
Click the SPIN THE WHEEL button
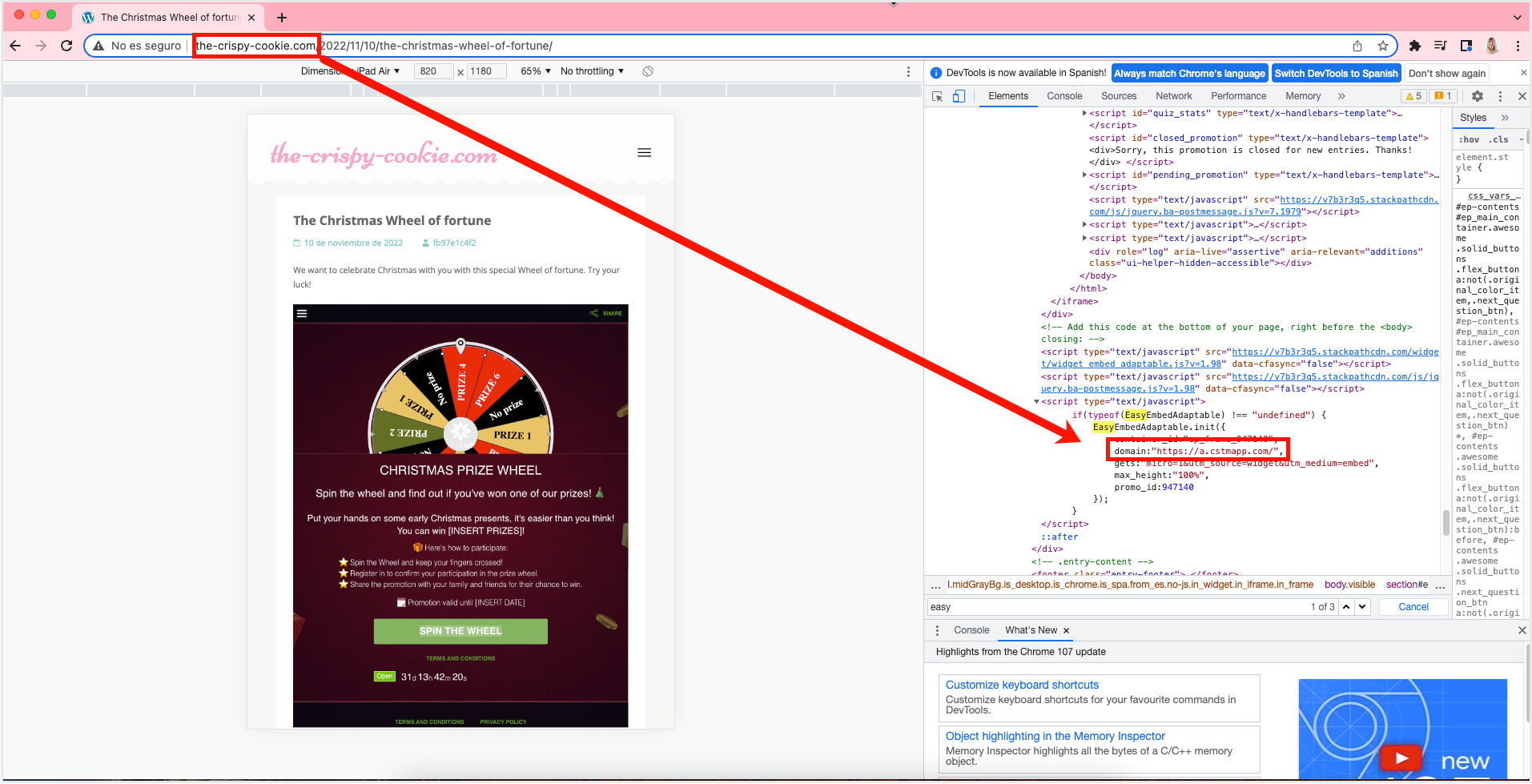460,631
